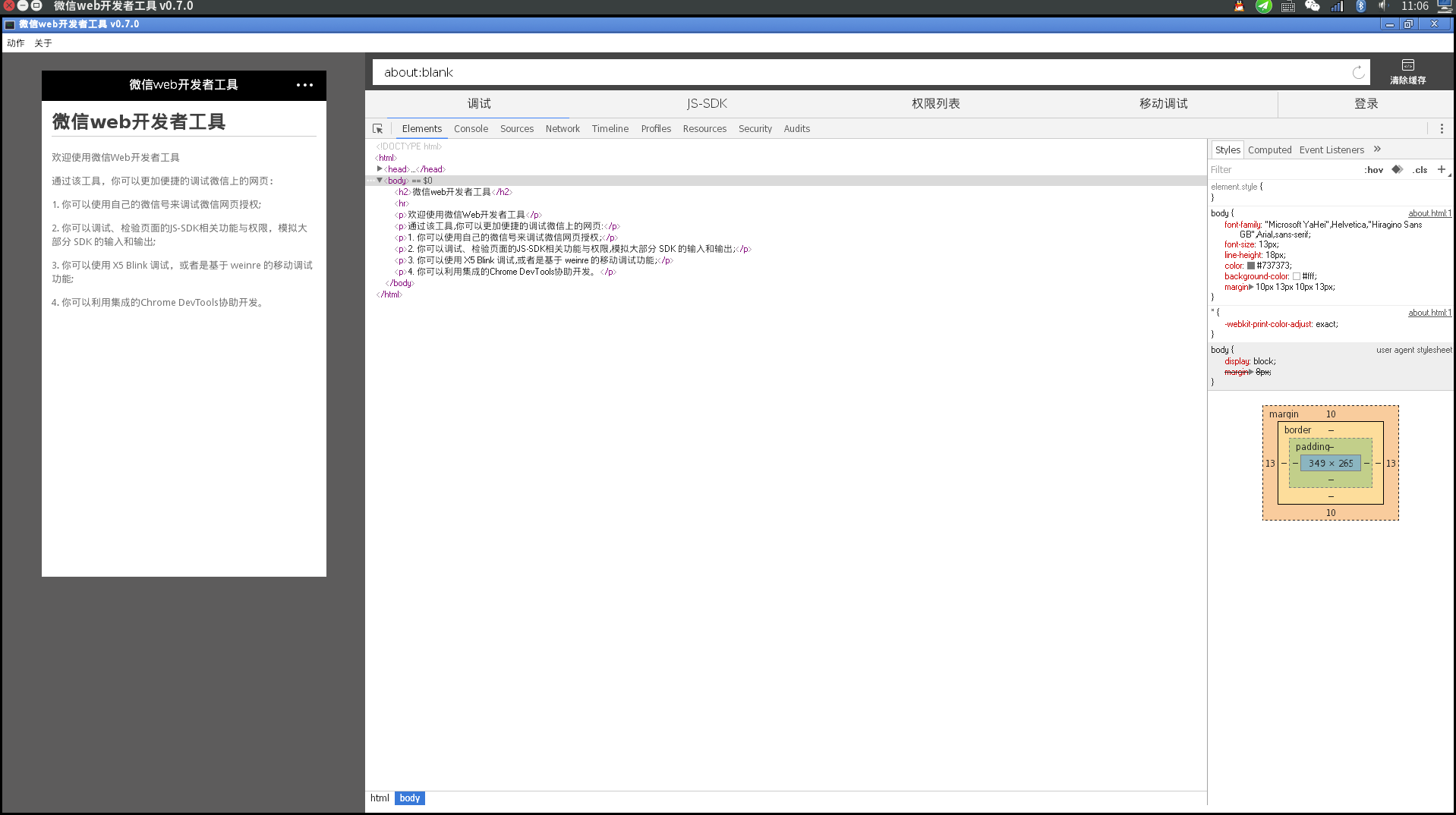Switch to the 移动调试 tab
1456x815 pixels.
tap(1163, 104)
